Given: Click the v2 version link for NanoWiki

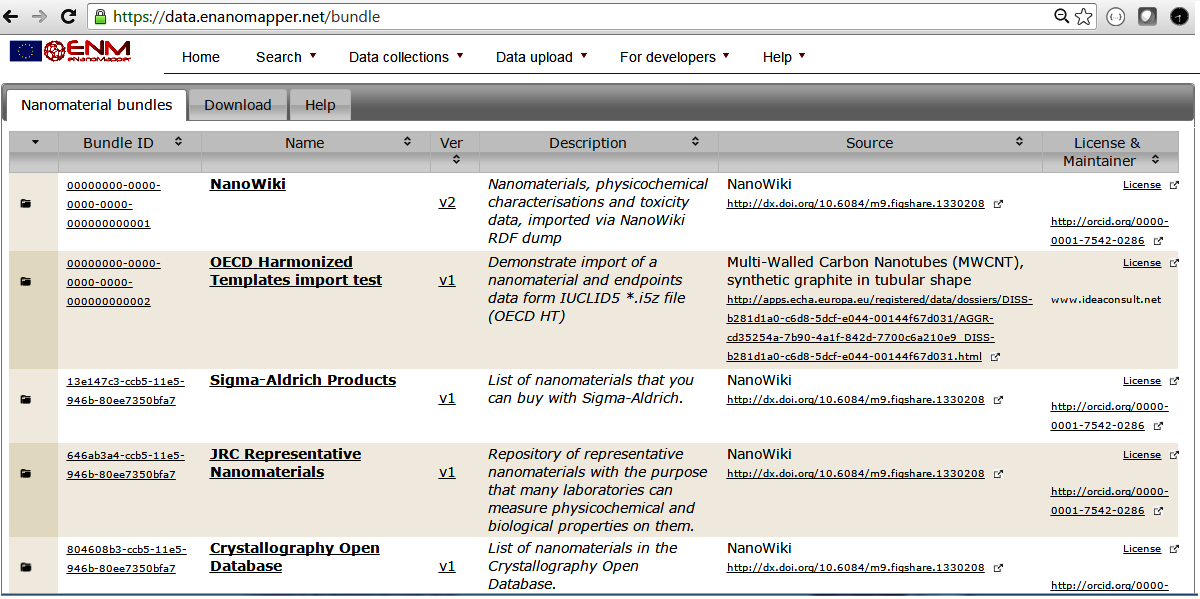Looking at the screenshot, I should 447,202.
